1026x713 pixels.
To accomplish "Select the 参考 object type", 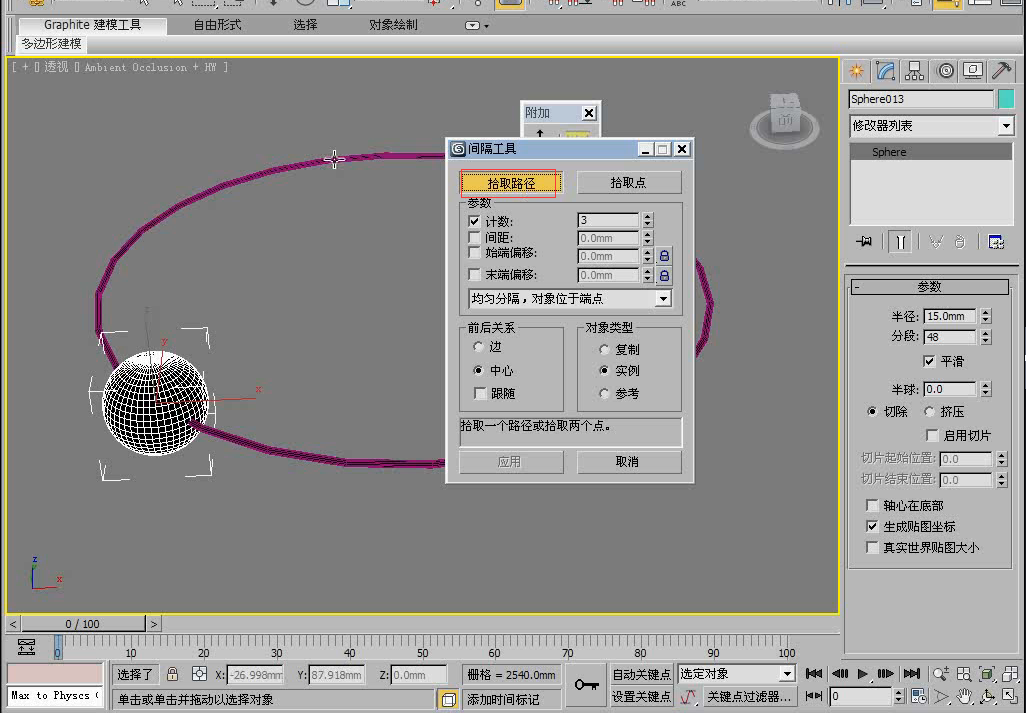I will [x=604, y=394].
